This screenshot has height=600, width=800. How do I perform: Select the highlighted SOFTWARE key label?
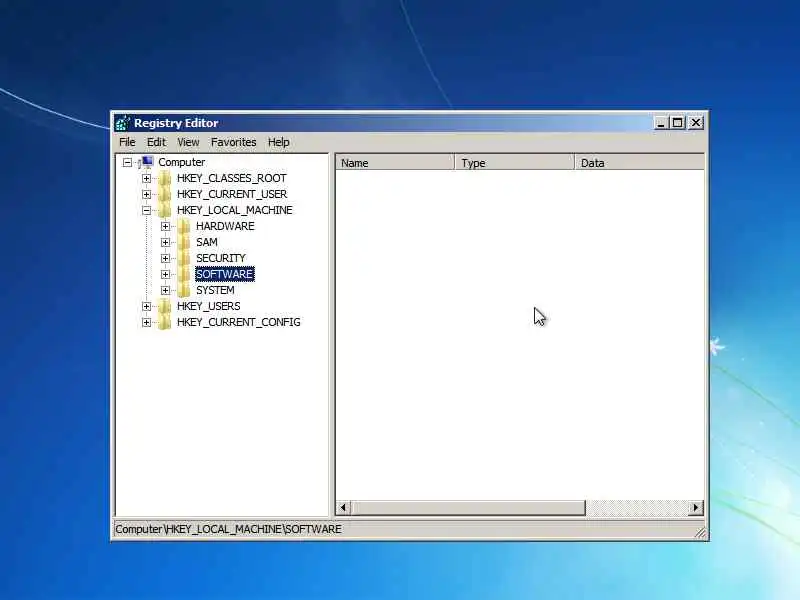point(224,274)
